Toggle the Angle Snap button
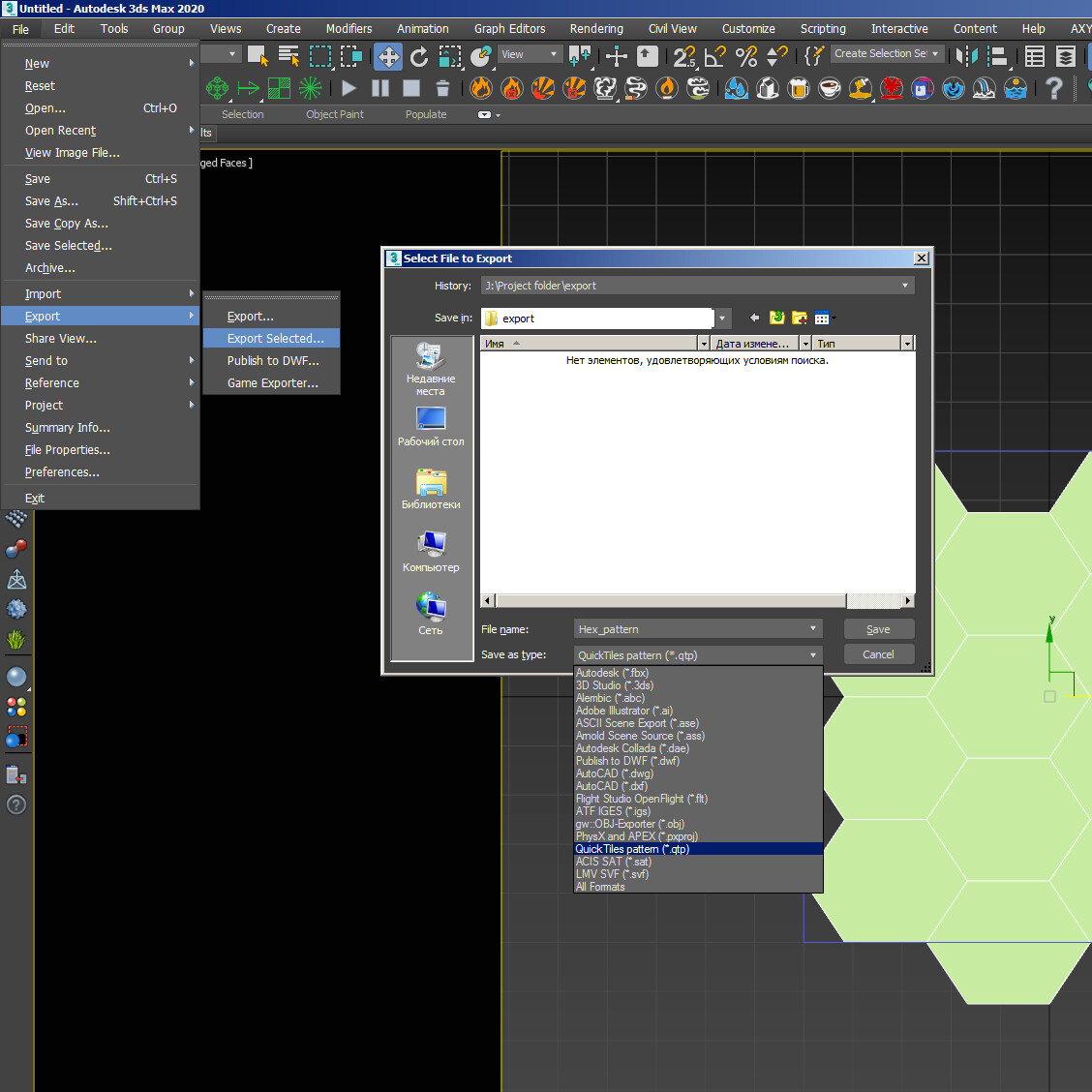 click(x=715, y=56)
